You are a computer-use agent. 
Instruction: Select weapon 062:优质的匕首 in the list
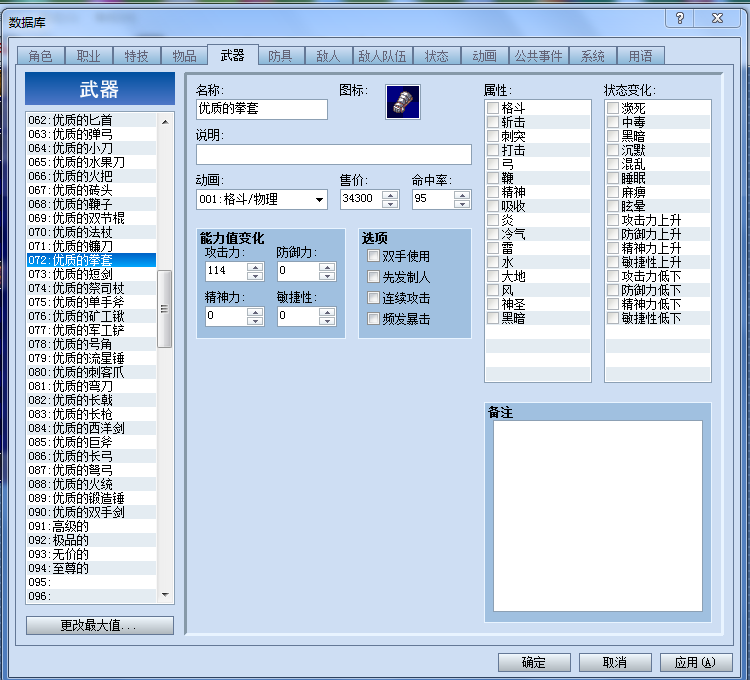[91, 120]
